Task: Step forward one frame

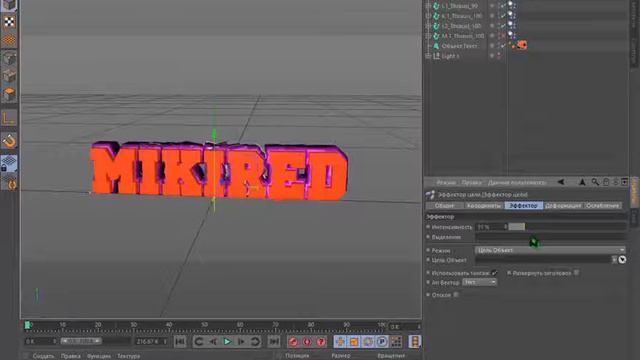Action: click(x=241, y=341)
